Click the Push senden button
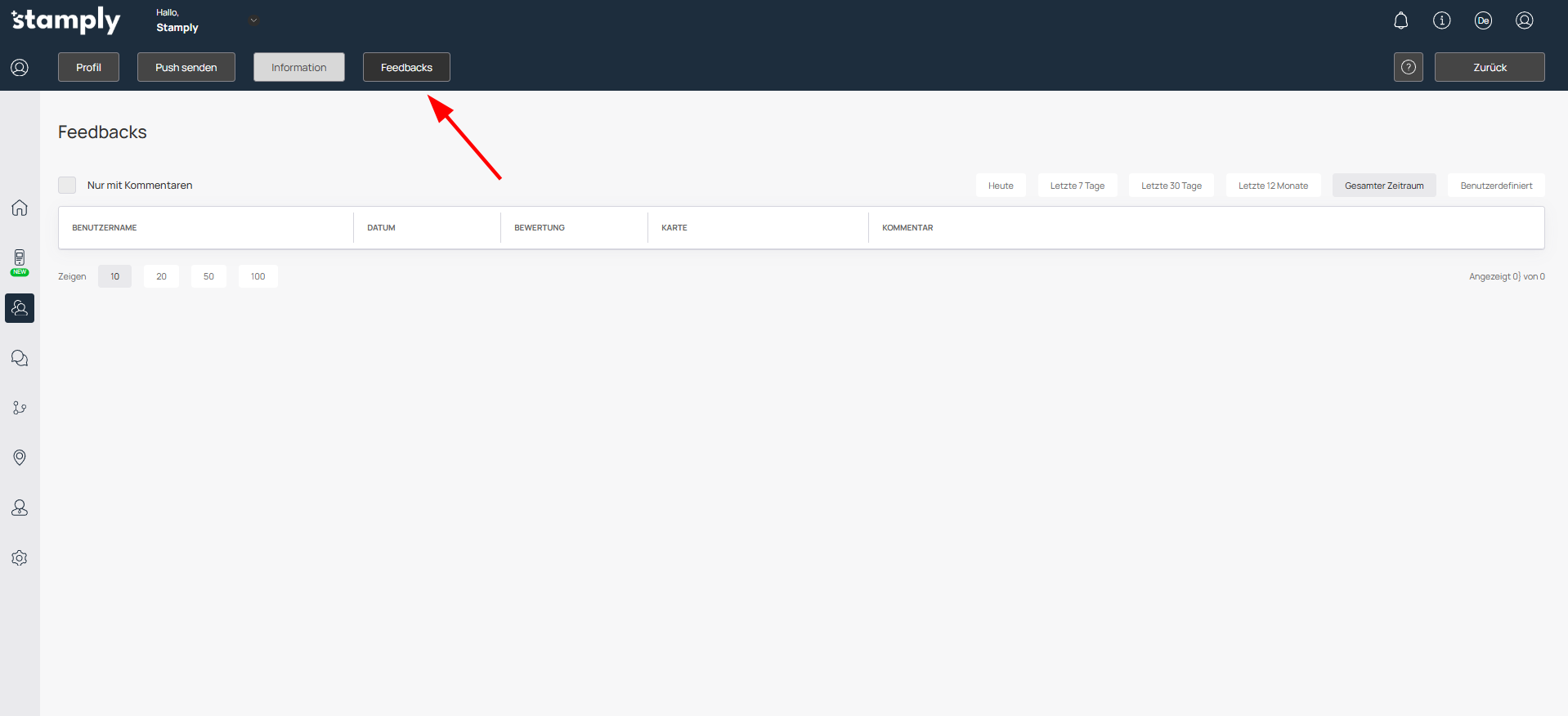Viewport: 1568px width, 716px height. pos(186,67)
